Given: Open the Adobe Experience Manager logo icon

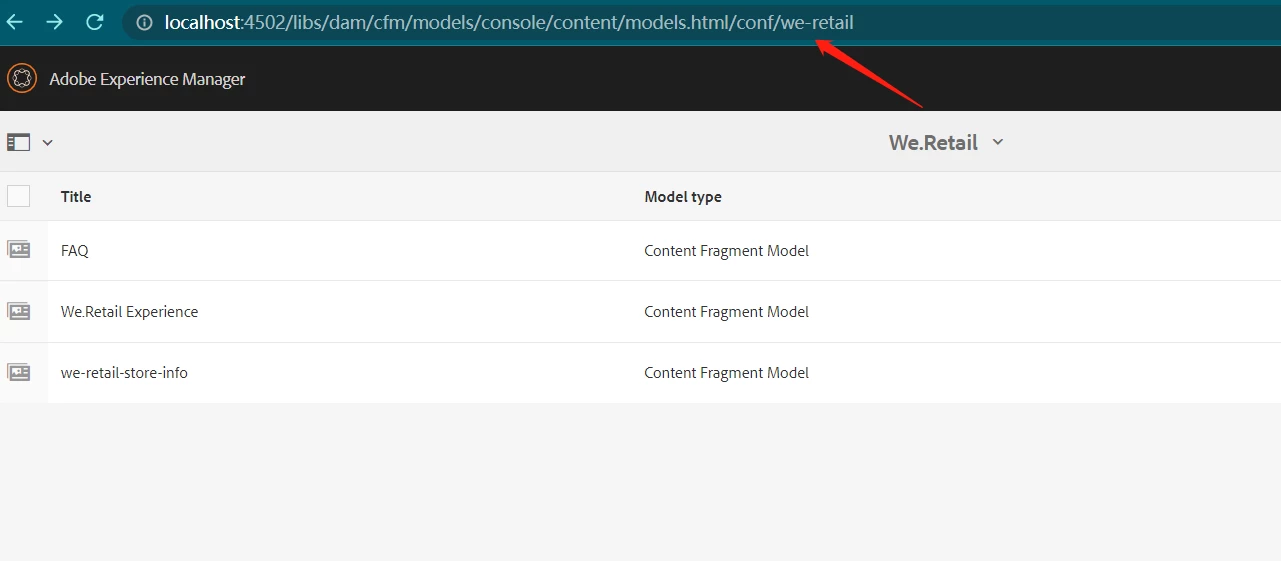Looking at the screenshot, I should click(22, 79).
